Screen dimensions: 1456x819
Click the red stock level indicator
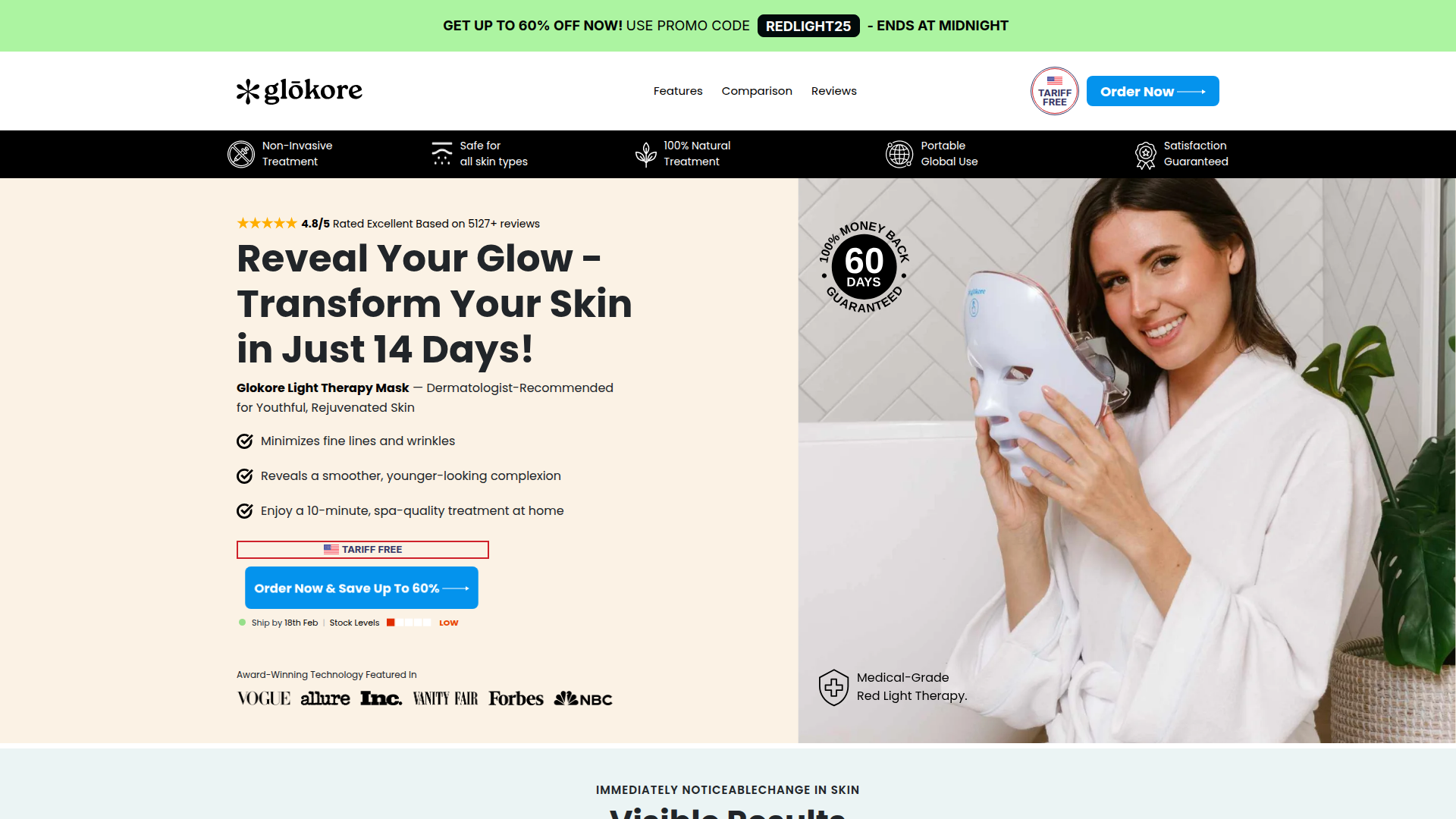(x=391, y=623)
